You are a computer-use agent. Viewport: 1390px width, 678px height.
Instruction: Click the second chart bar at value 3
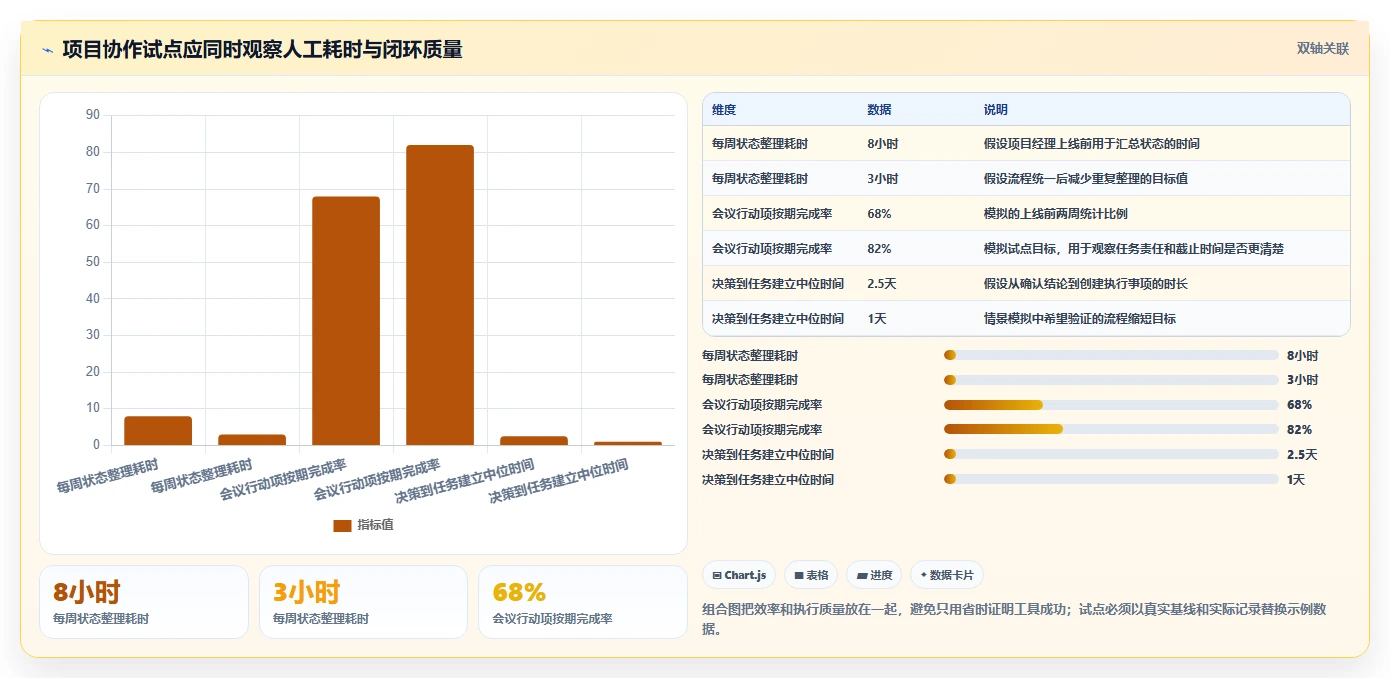pos(252,440)
